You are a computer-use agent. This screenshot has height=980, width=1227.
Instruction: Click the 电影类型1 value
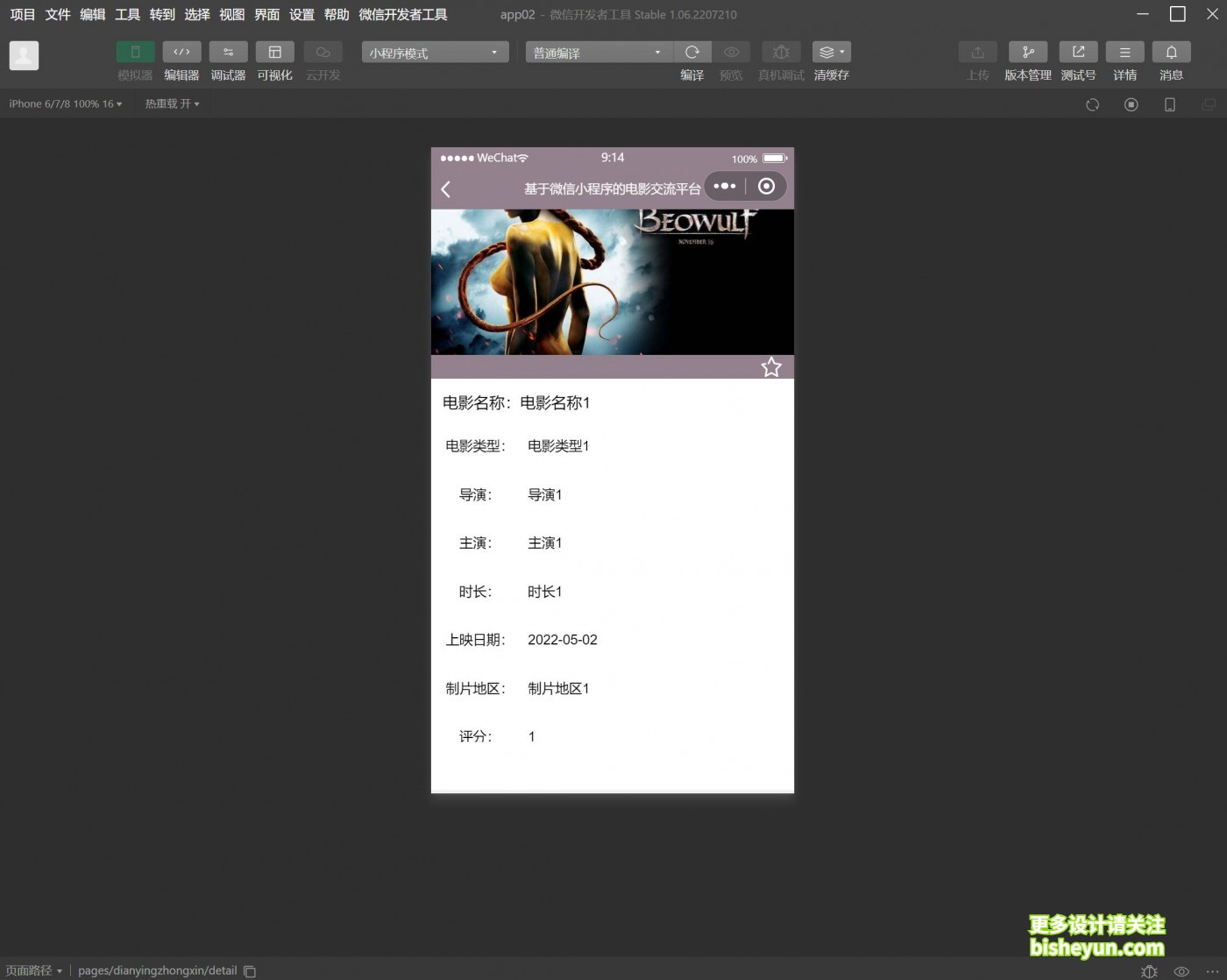point(558,446)
